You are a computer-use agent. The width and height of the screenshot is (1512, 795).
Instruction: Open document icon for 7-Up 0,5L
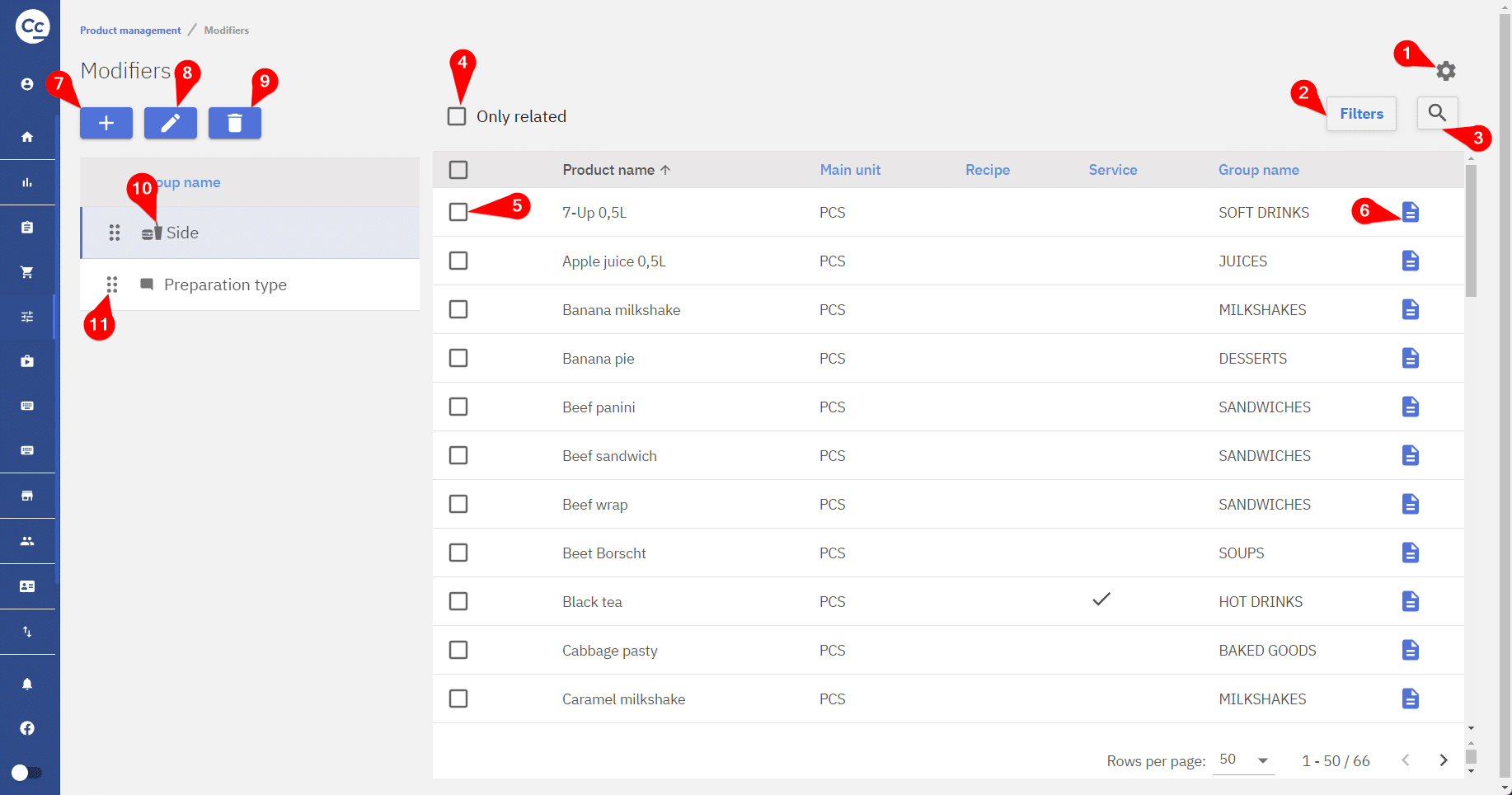(1410, 213)
